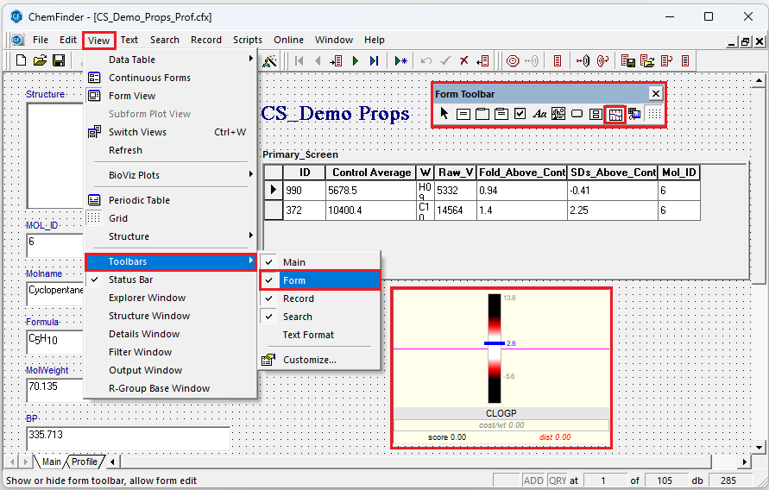The height and width of the screenshot is (490, 769).
Task: Select the picture tool in Form Toolbar
Action: pos(558,114)
